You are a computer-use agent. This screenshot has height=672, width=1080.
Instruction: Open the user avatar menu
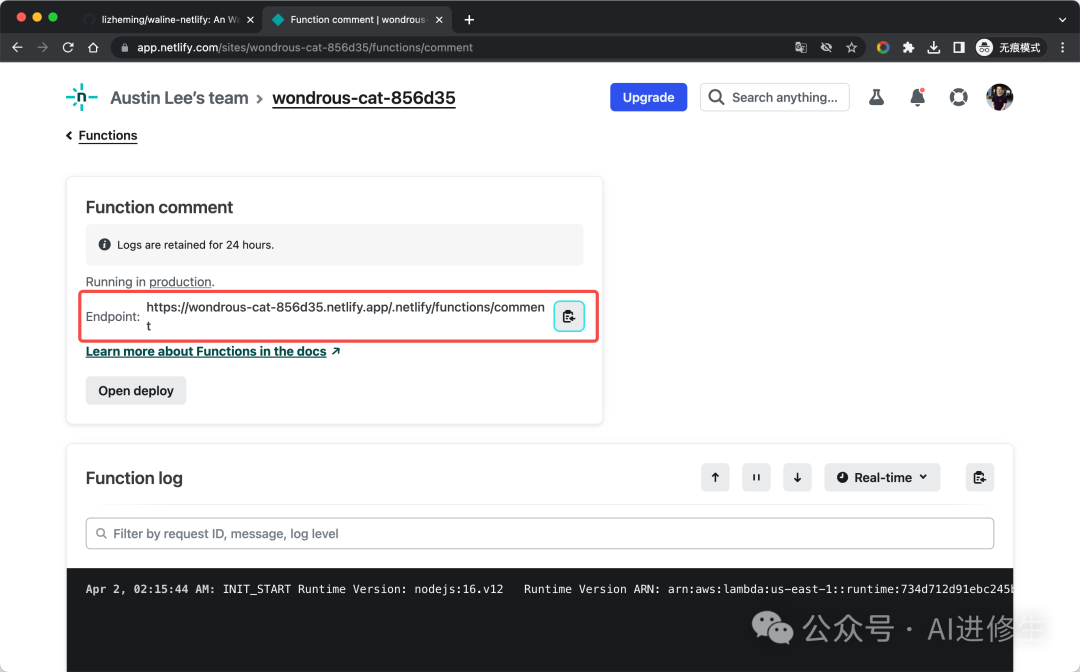(x=999, y=97)
